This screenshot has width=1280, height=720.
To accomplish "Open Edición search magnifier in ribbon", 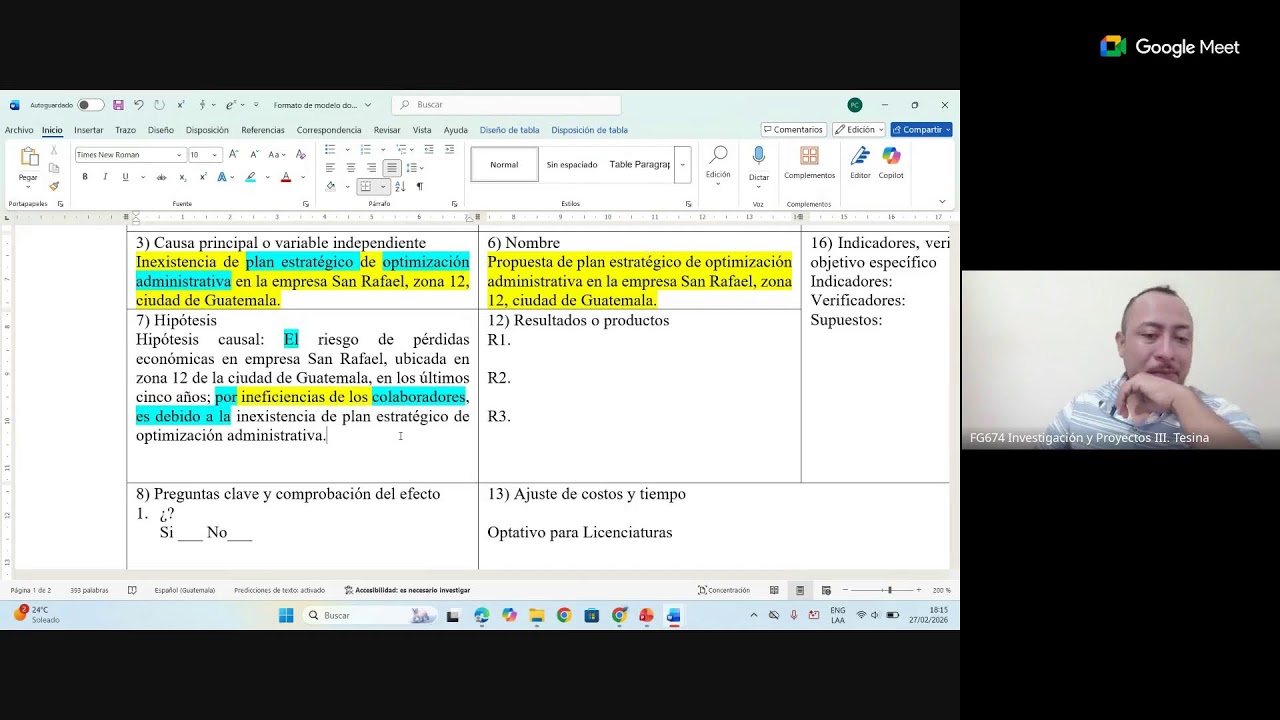I will tap(718, 156).
